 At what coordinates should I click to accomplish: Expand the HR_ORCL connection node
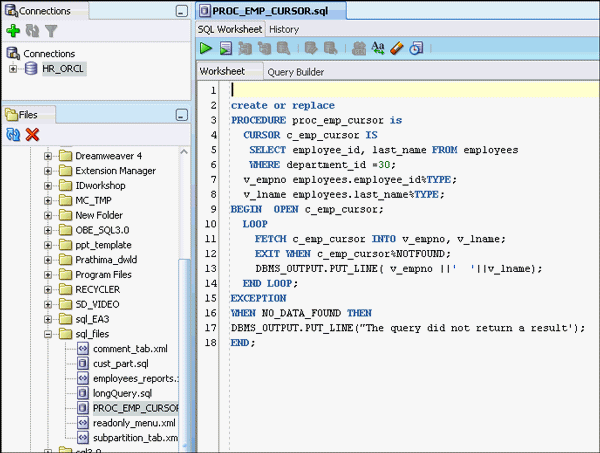tap(13, 69)
